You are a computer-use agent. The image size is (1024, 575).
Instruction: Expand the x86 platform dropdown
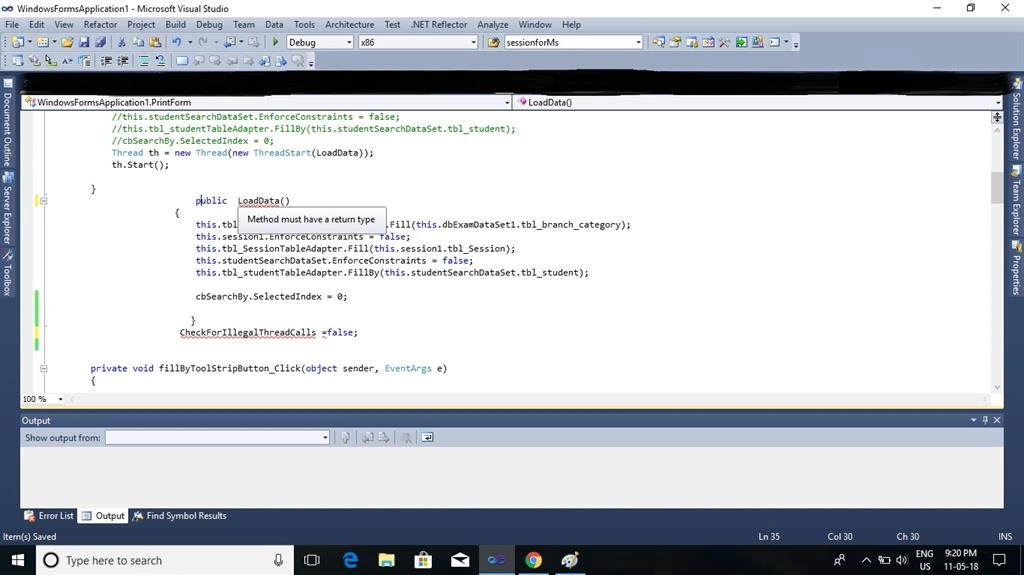click(x=418, y=42)
